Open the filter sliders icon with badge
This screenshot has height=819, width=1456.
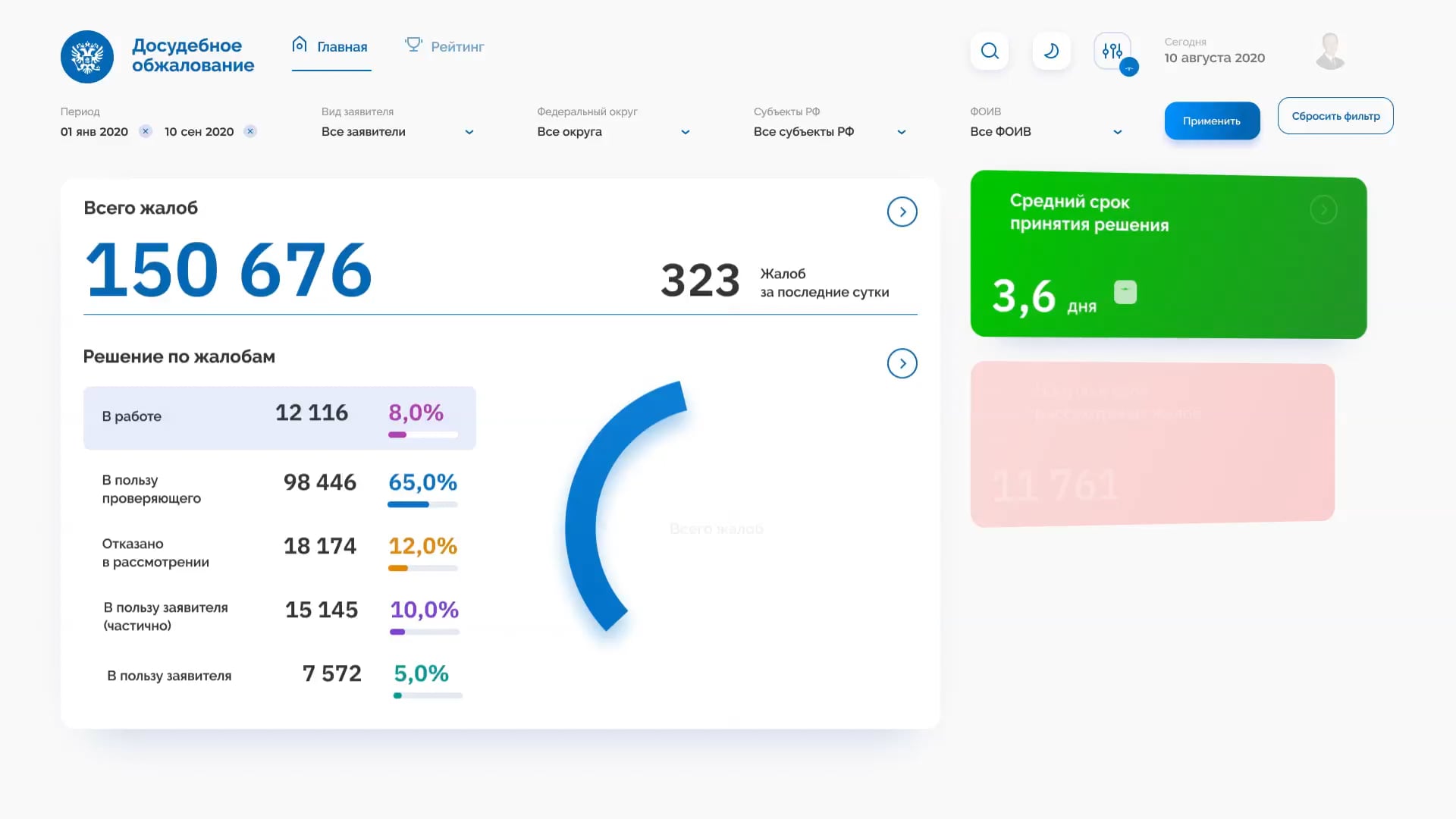point(1112,51)
